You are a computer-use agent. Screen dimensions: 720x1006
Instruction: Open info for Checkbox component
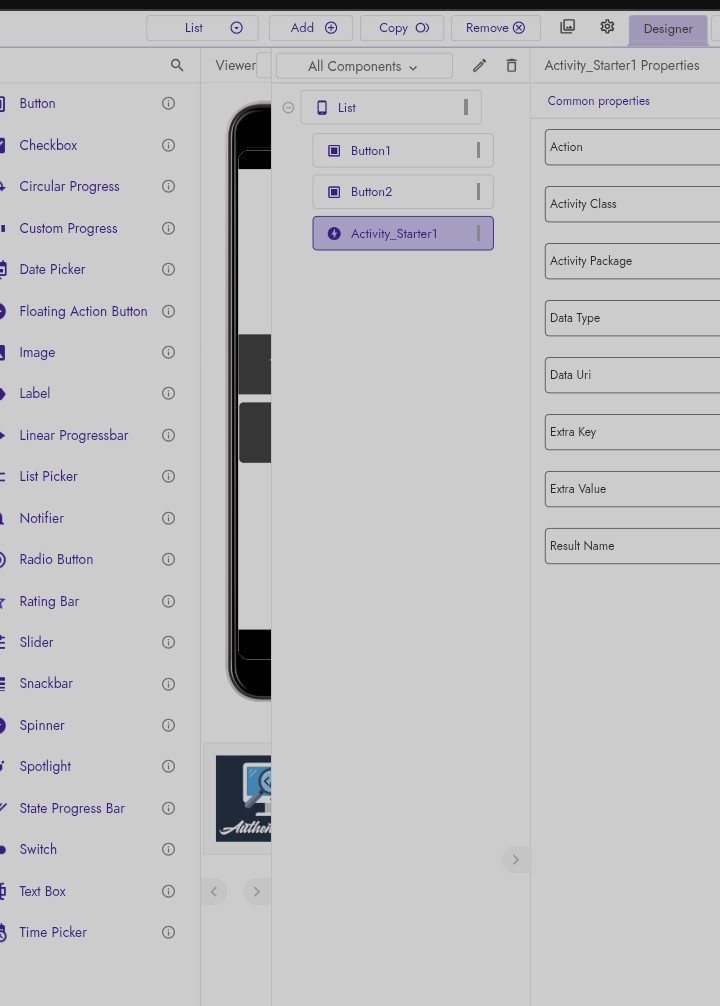[168, 145]
